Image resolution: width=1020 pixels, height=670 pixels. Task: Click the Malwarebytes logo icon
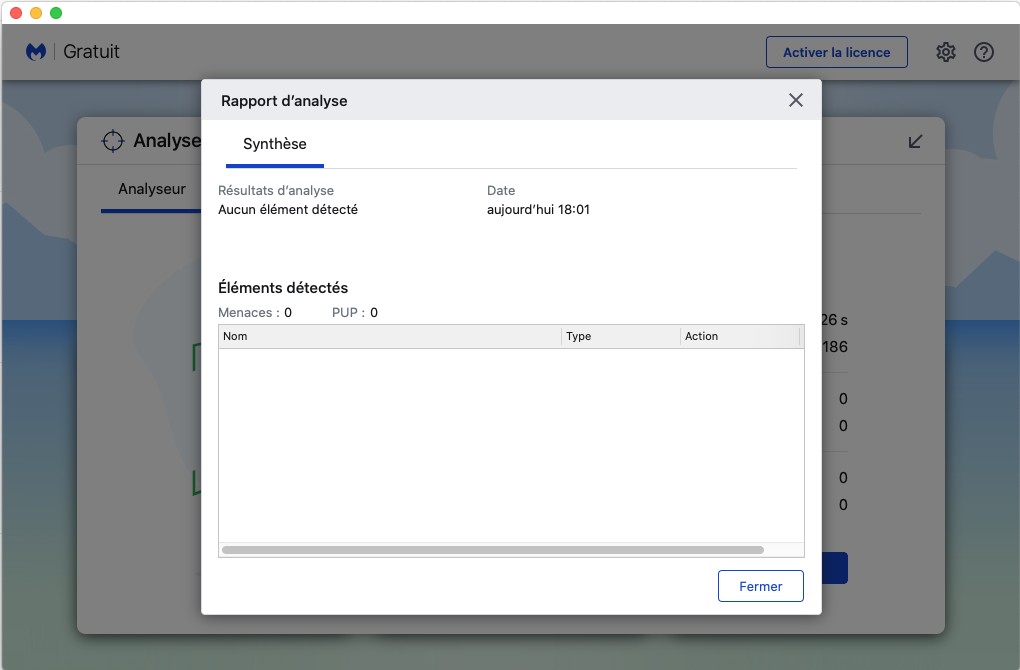click(37, 52)
